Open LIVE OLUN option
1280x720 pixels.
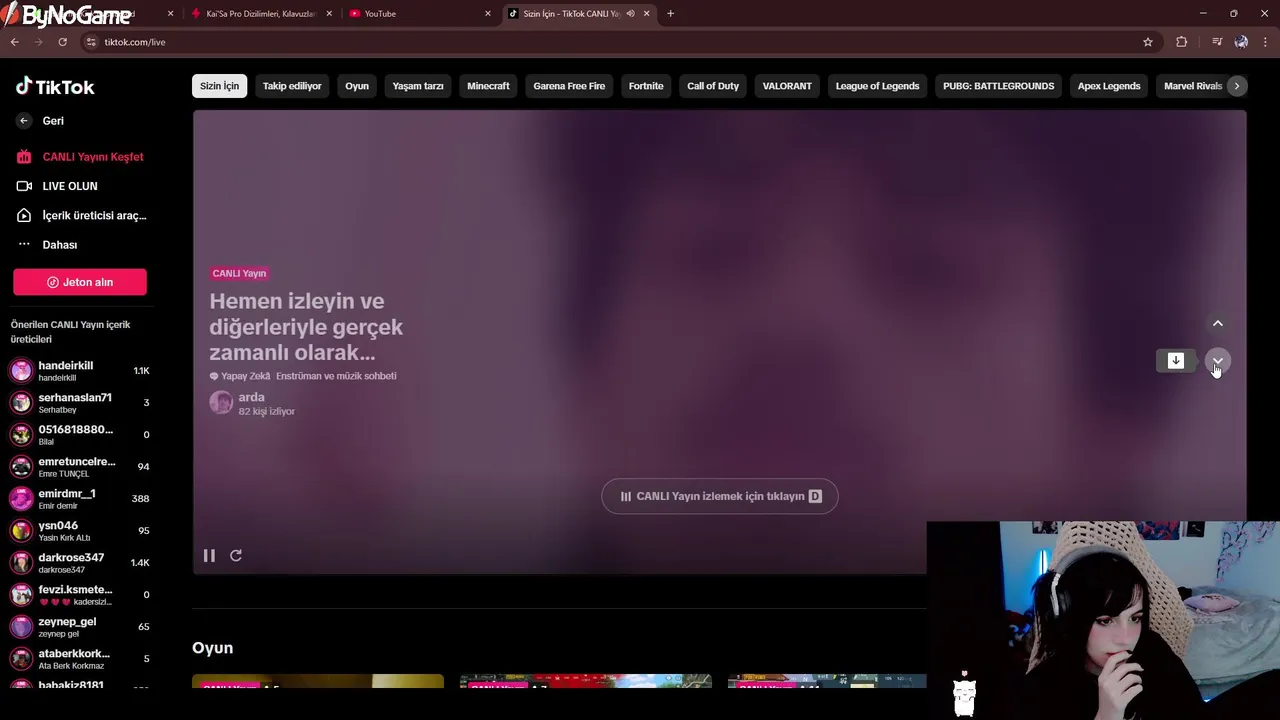[57, 186]
